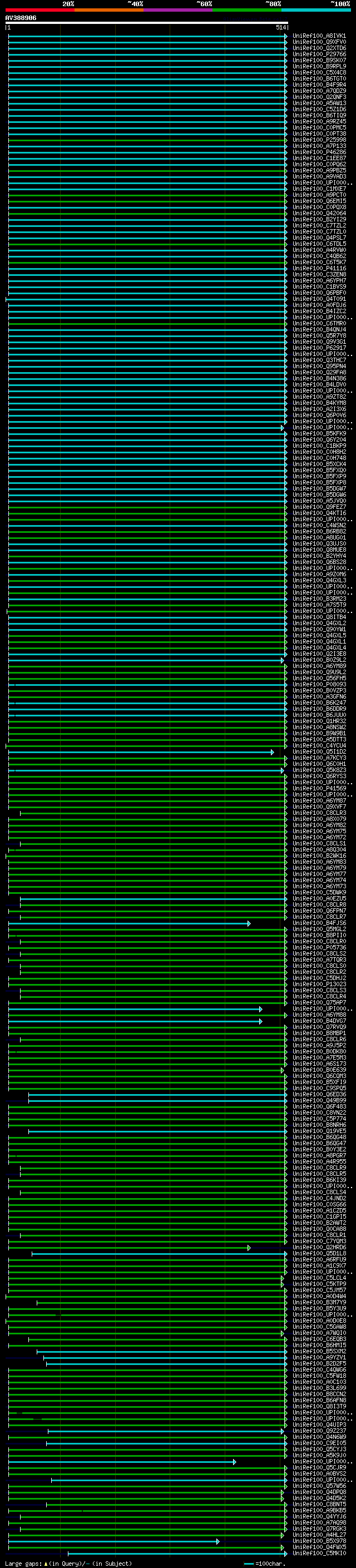
Task: Open the UniRef100_P29766 hit label
Action: pyautogui.click(x=319, y=54)
